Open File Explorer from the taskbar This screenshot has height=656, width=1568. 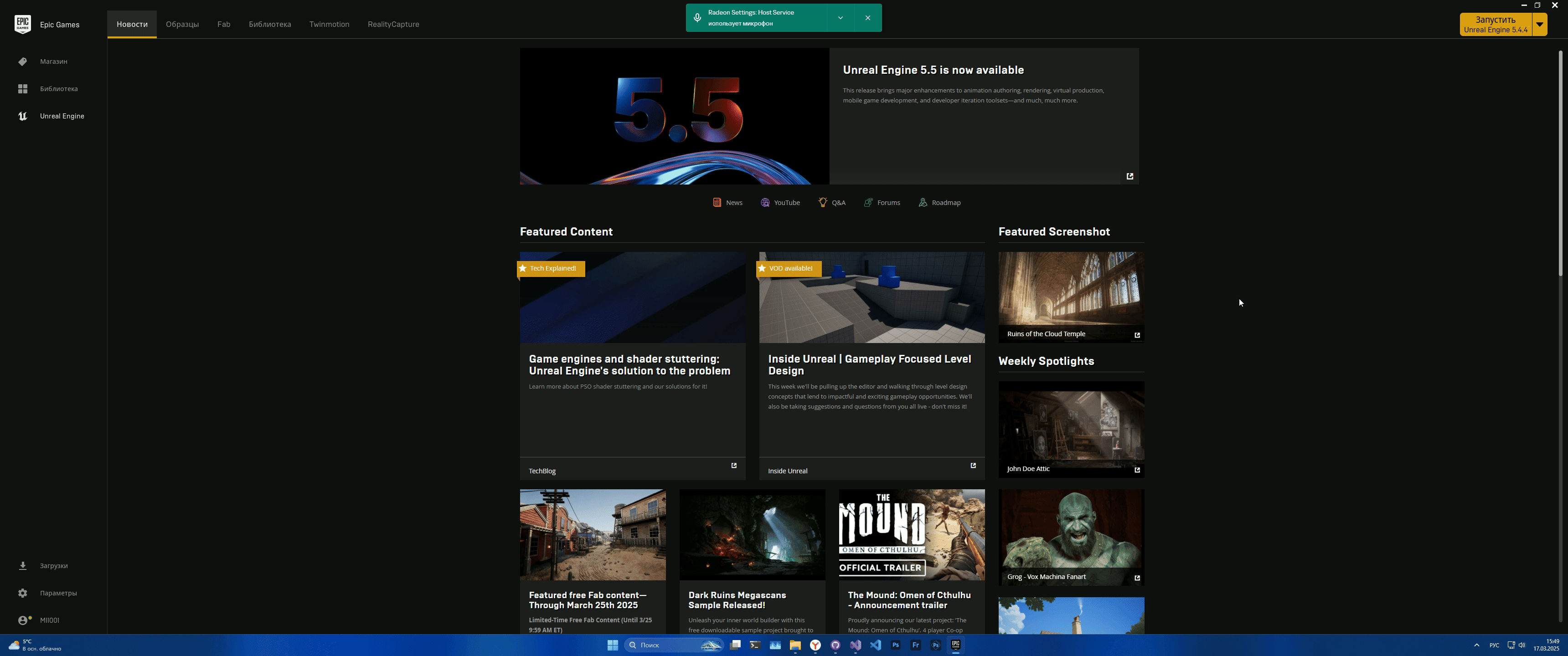point(795,645)
